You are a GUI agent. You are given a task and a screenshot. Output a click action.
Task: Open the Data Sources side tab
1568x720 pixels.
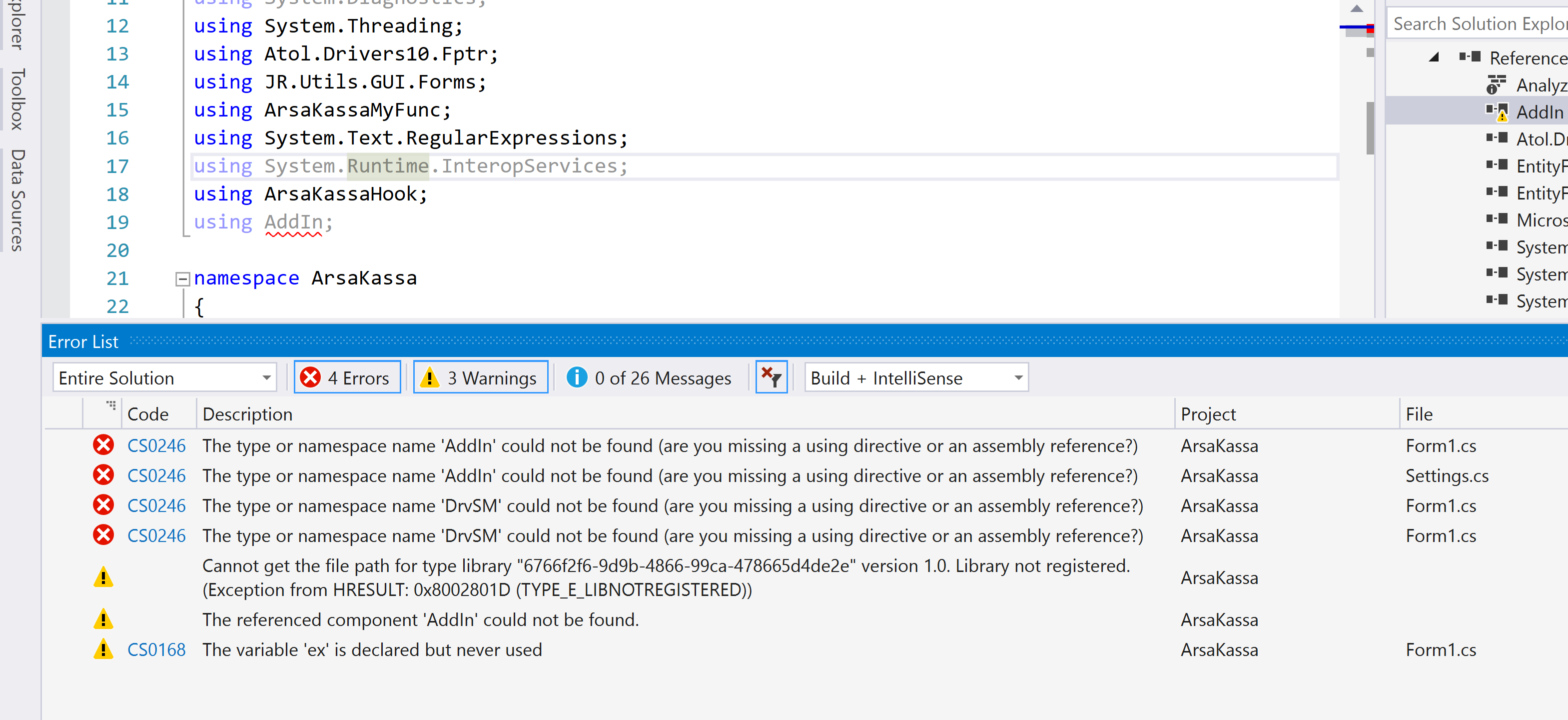[17, 200]
